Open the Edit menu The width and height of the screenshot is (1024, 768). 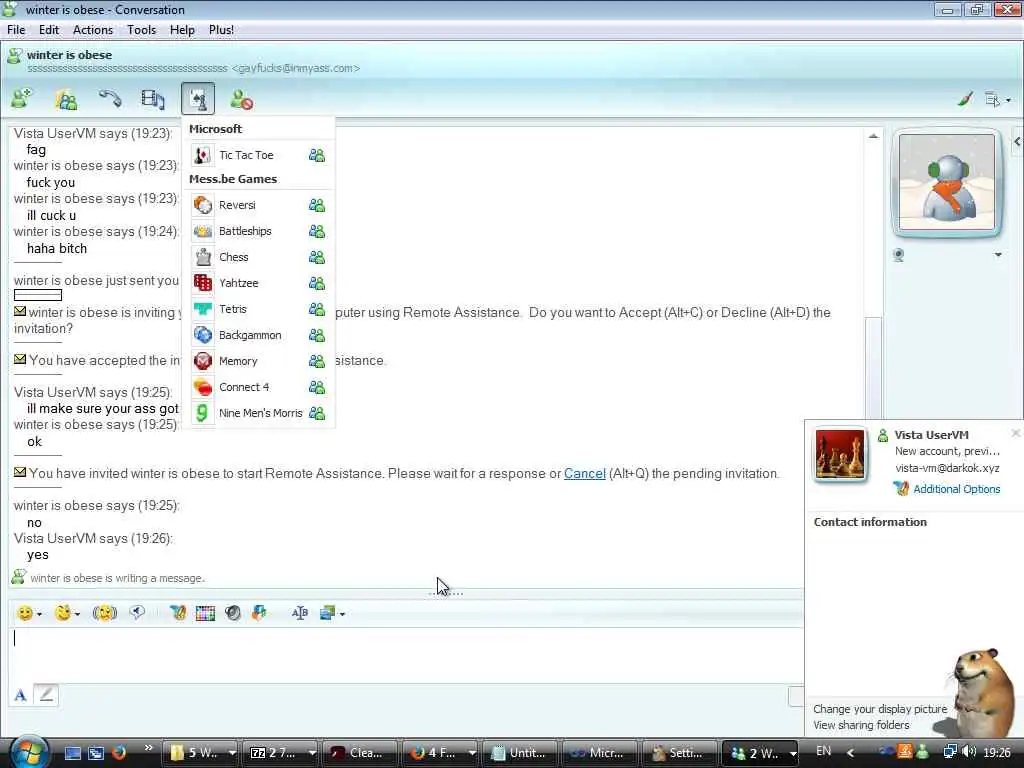(x=48, y=30)
